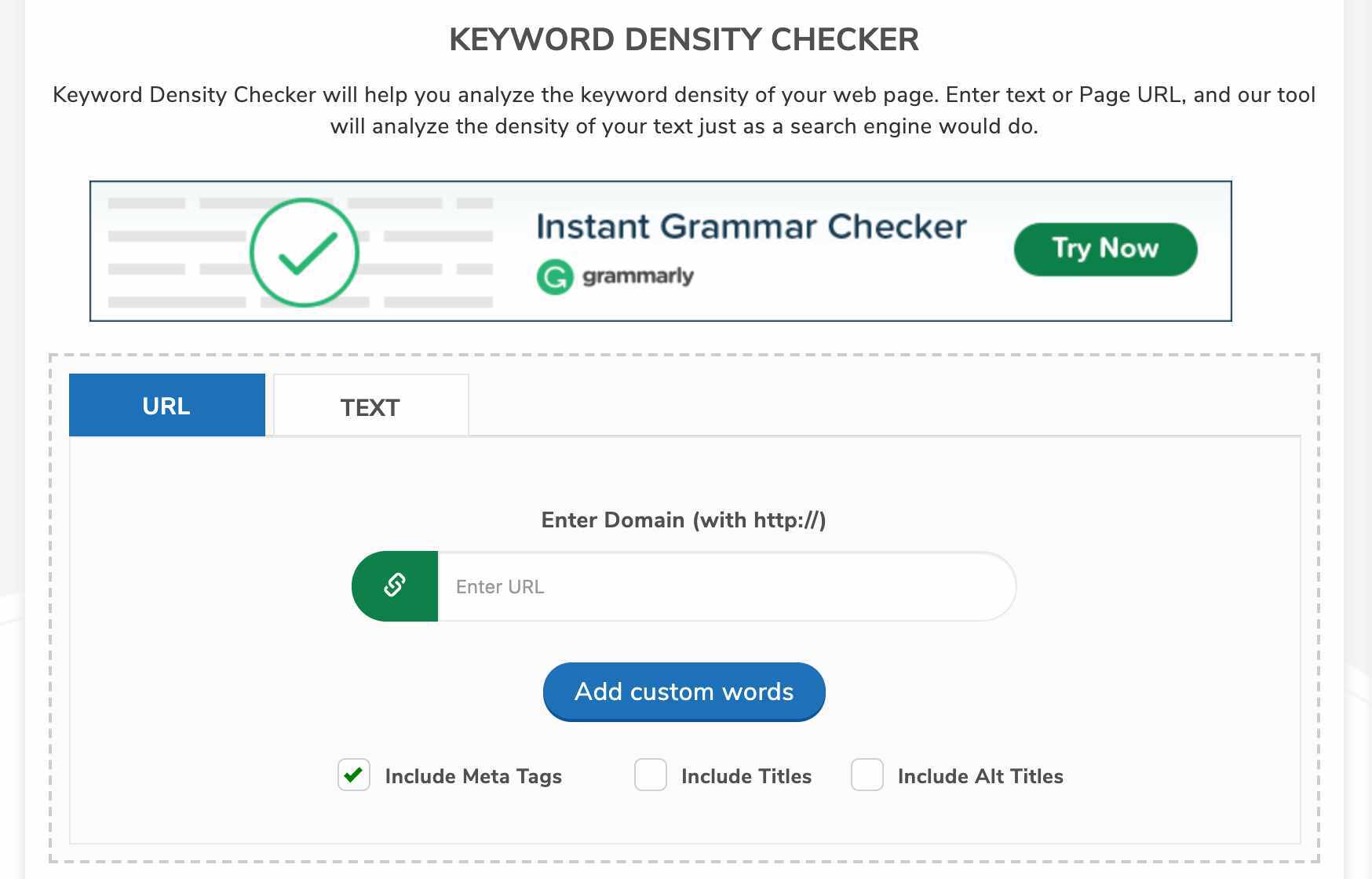Click the Include Alt Titles label text
This screenshot has height=879, width=1372.
980,776
